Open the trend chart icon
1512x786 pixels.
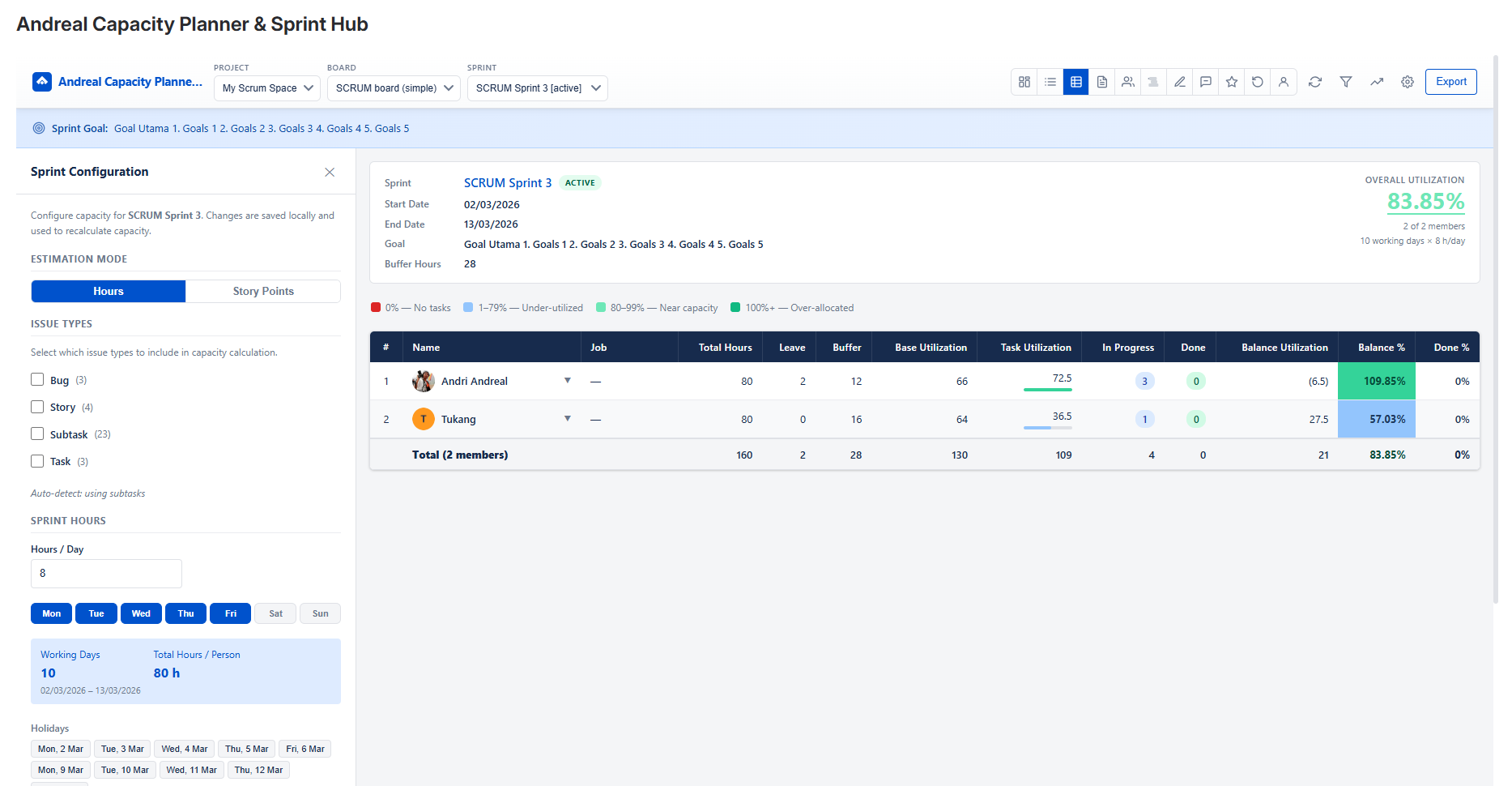pyautogui.click(x=1377, y=82)
